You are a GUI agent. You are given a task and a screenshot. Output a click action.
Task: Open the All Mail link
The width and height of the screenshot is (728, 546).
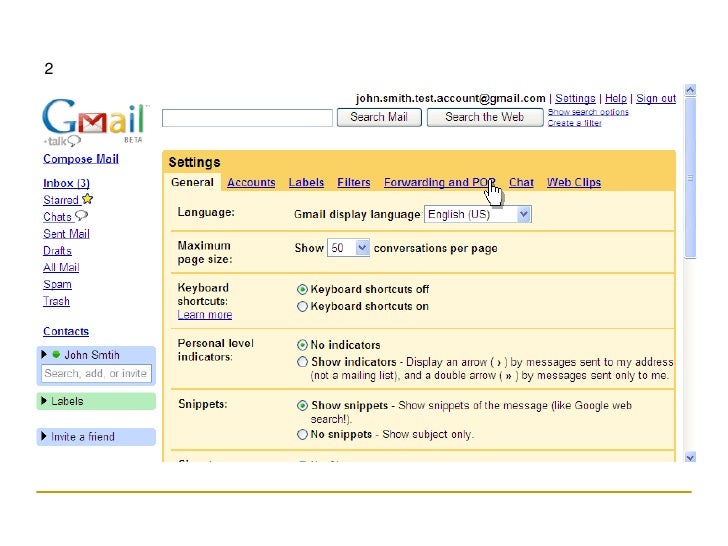[x=61, y=267]
